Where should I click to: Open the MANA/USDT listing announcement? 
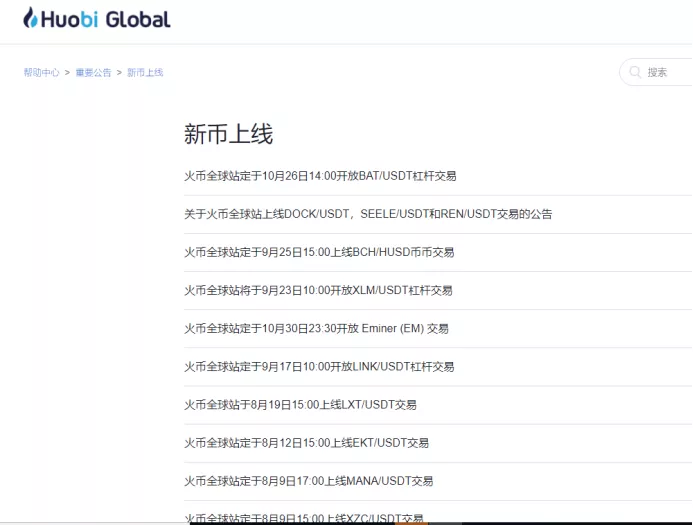point(308,481)
